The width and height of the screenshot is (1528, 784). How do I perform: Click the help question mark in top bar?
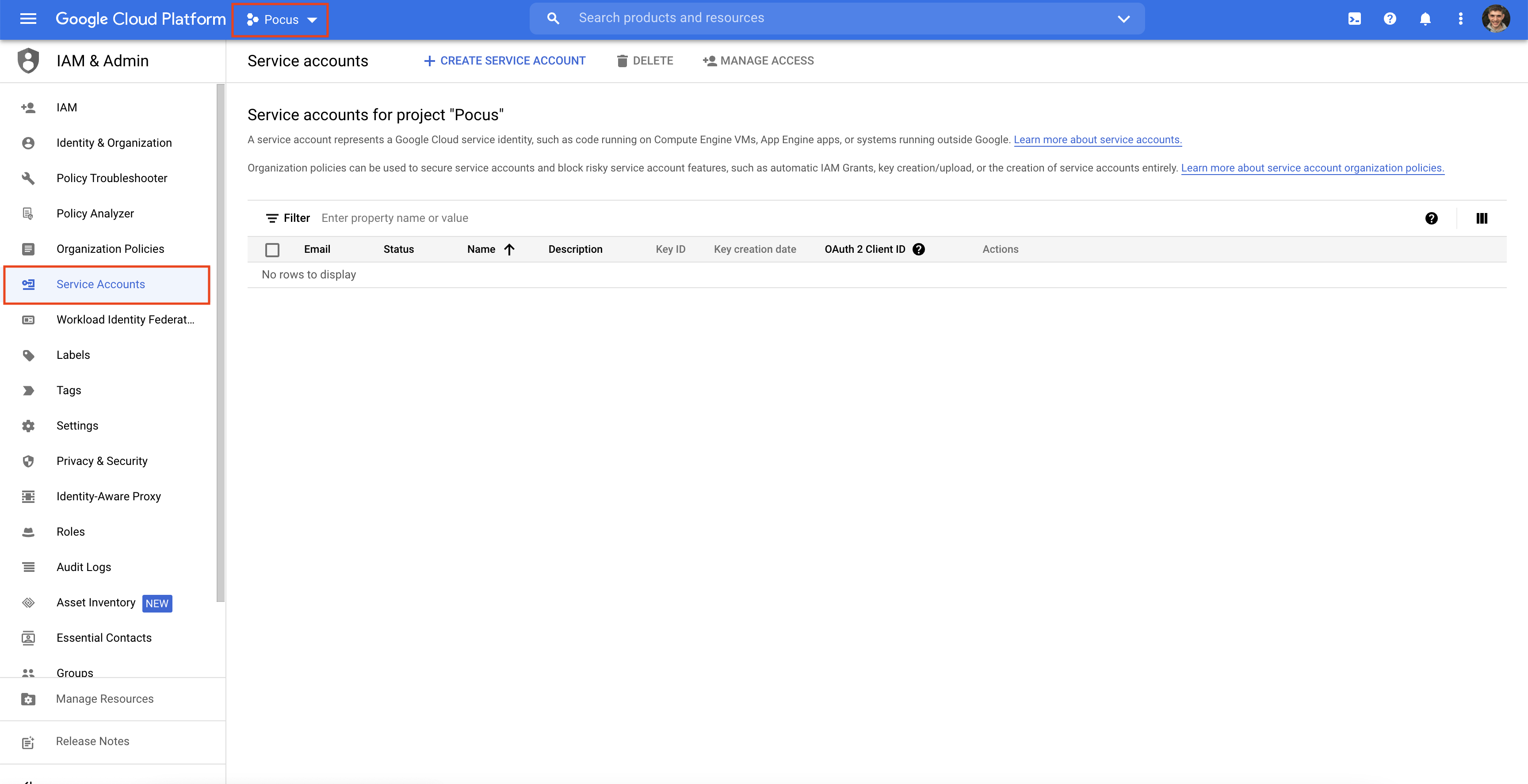1389,19
